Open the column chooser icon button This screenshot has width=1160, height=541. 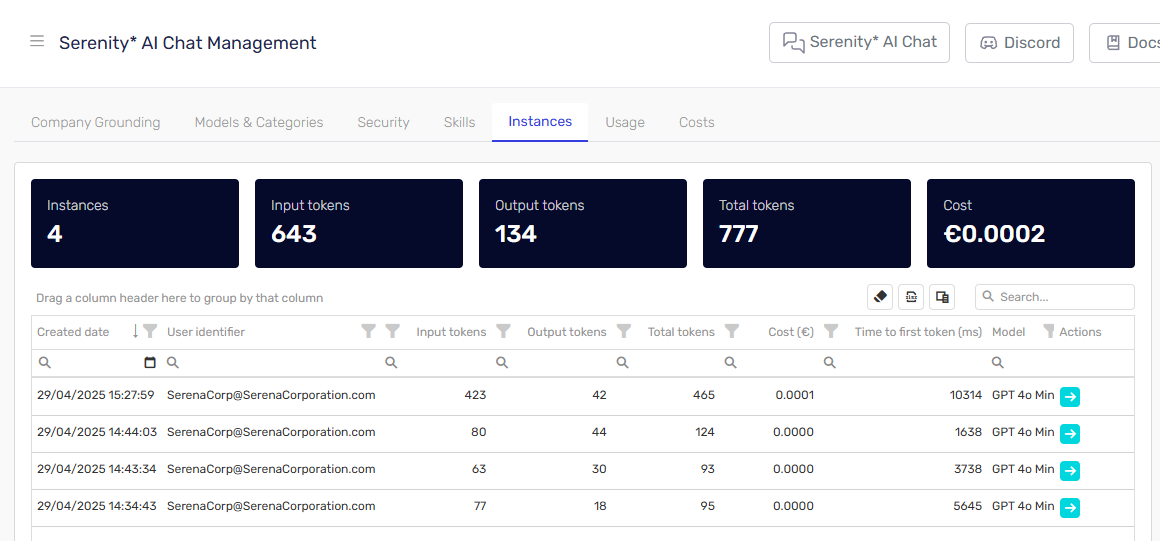point(942,297)
